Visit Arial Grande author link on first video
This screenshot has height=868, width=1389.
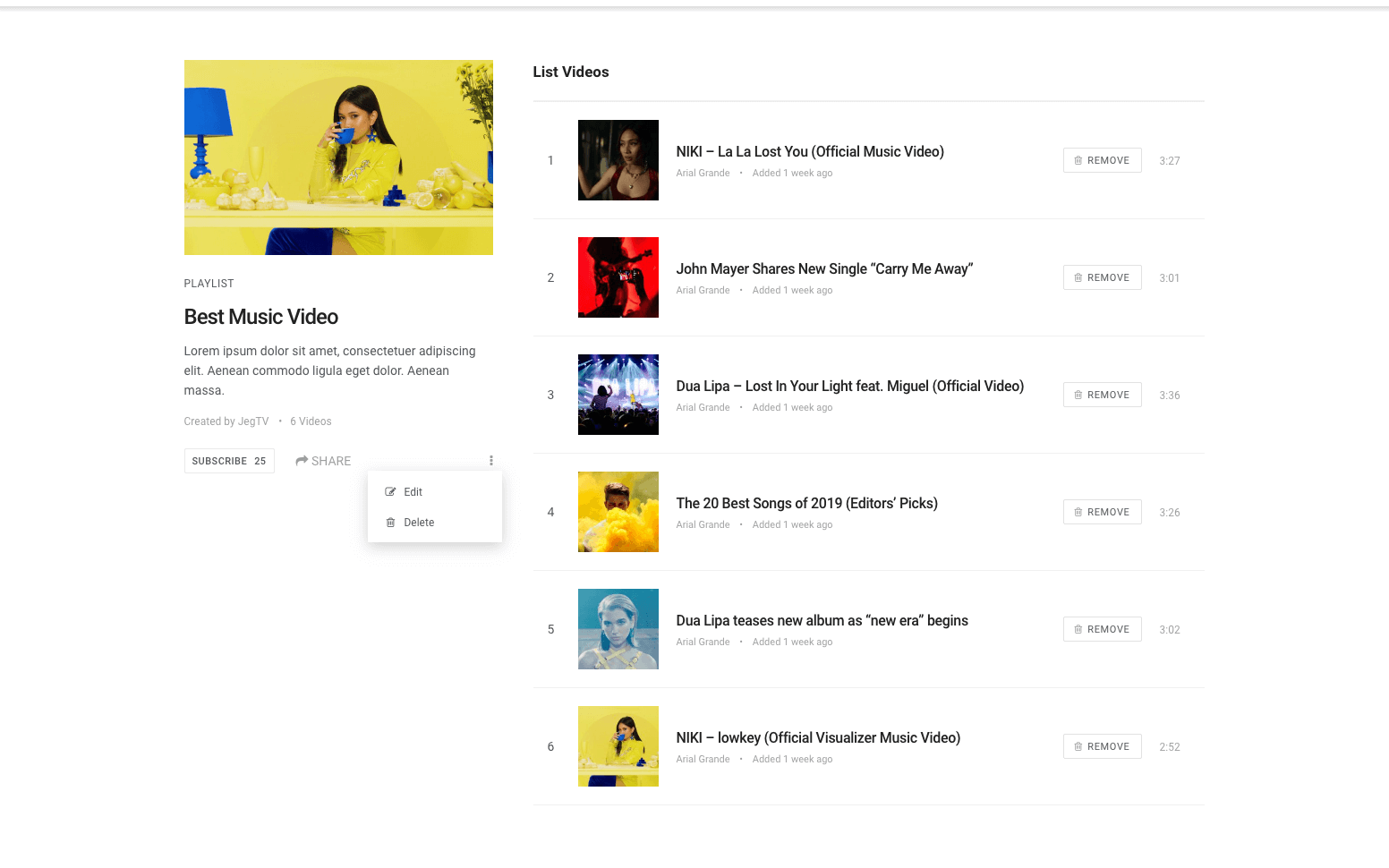pyautogui.click(x=703, y=174)
